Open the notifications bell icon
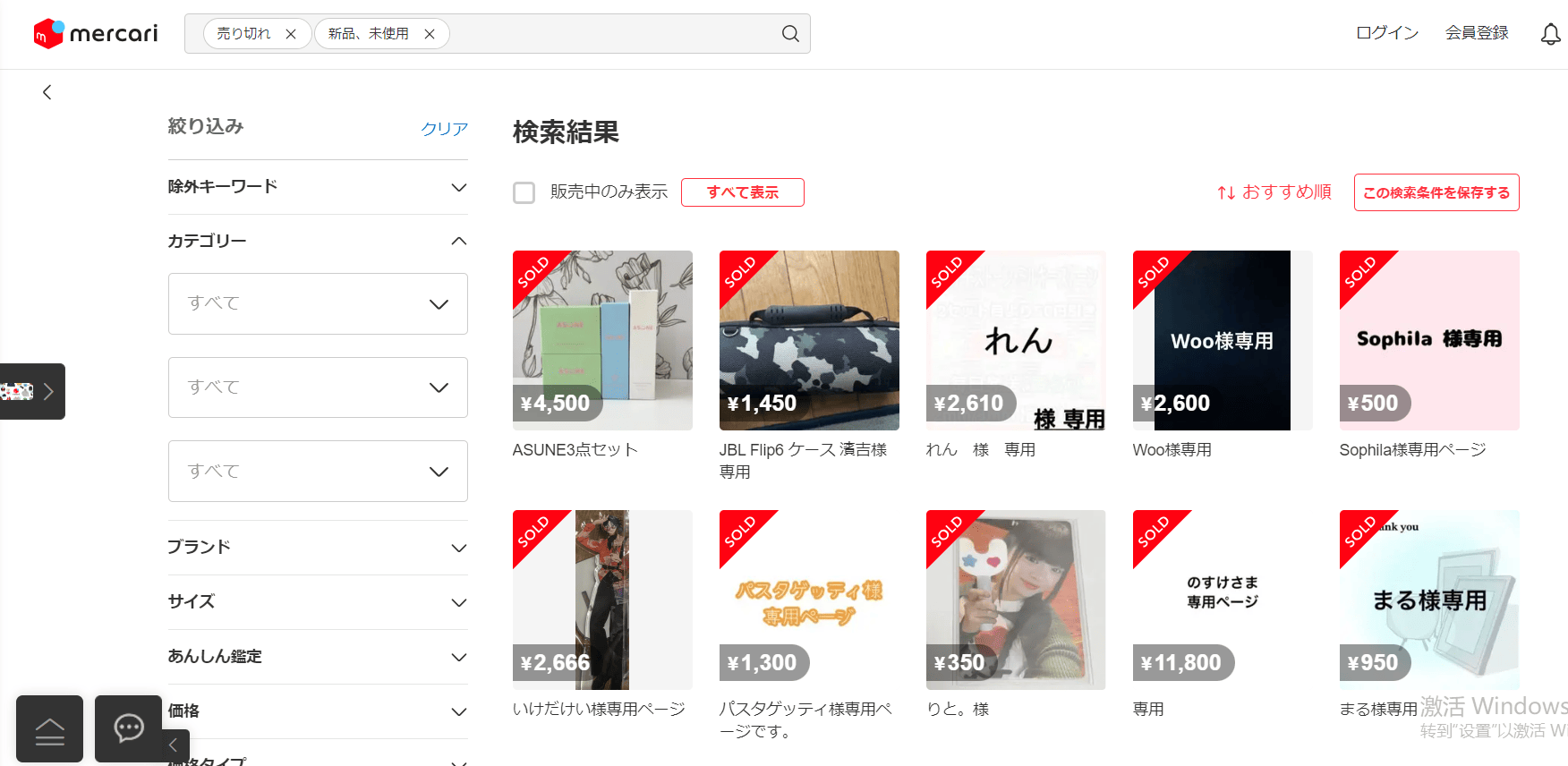The width and height of the screenshot is (1568, 766). (1550, 34)
